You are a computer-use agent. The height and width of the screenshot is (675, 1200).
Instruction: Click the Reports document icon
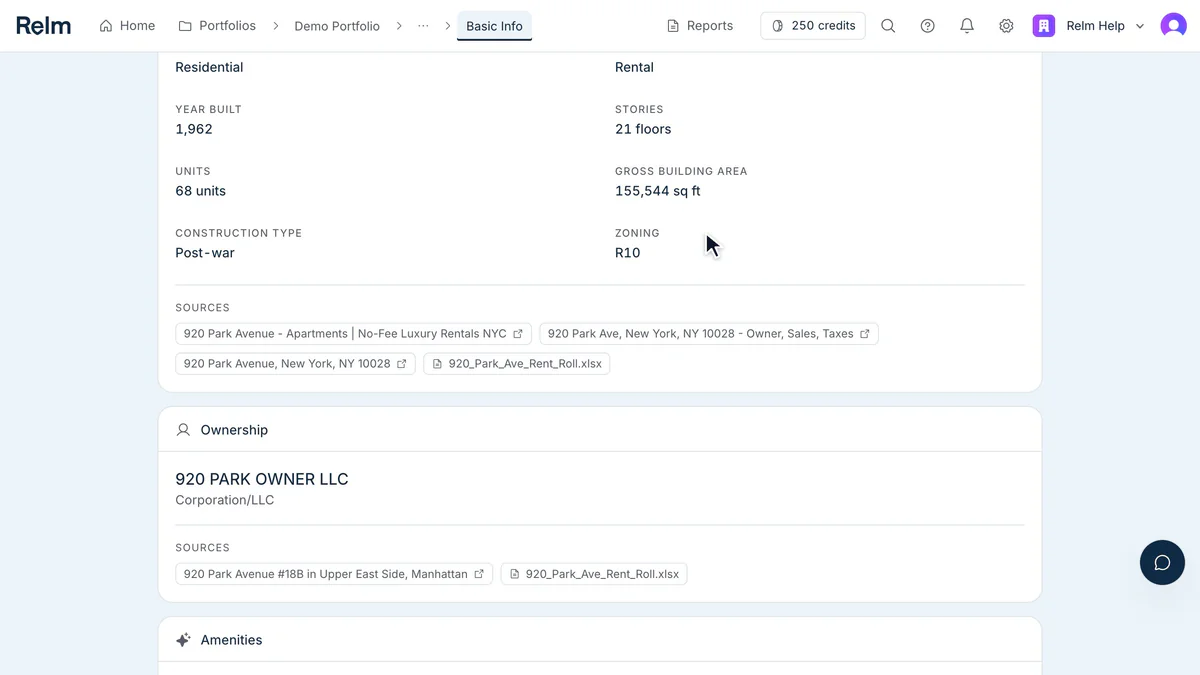[x=673, y=26]
